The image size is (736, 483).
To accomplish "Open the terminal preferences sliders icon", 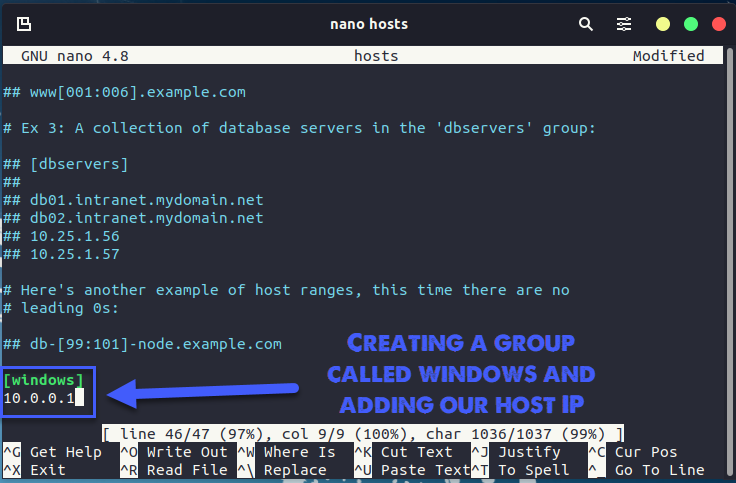I will [624, 23].
